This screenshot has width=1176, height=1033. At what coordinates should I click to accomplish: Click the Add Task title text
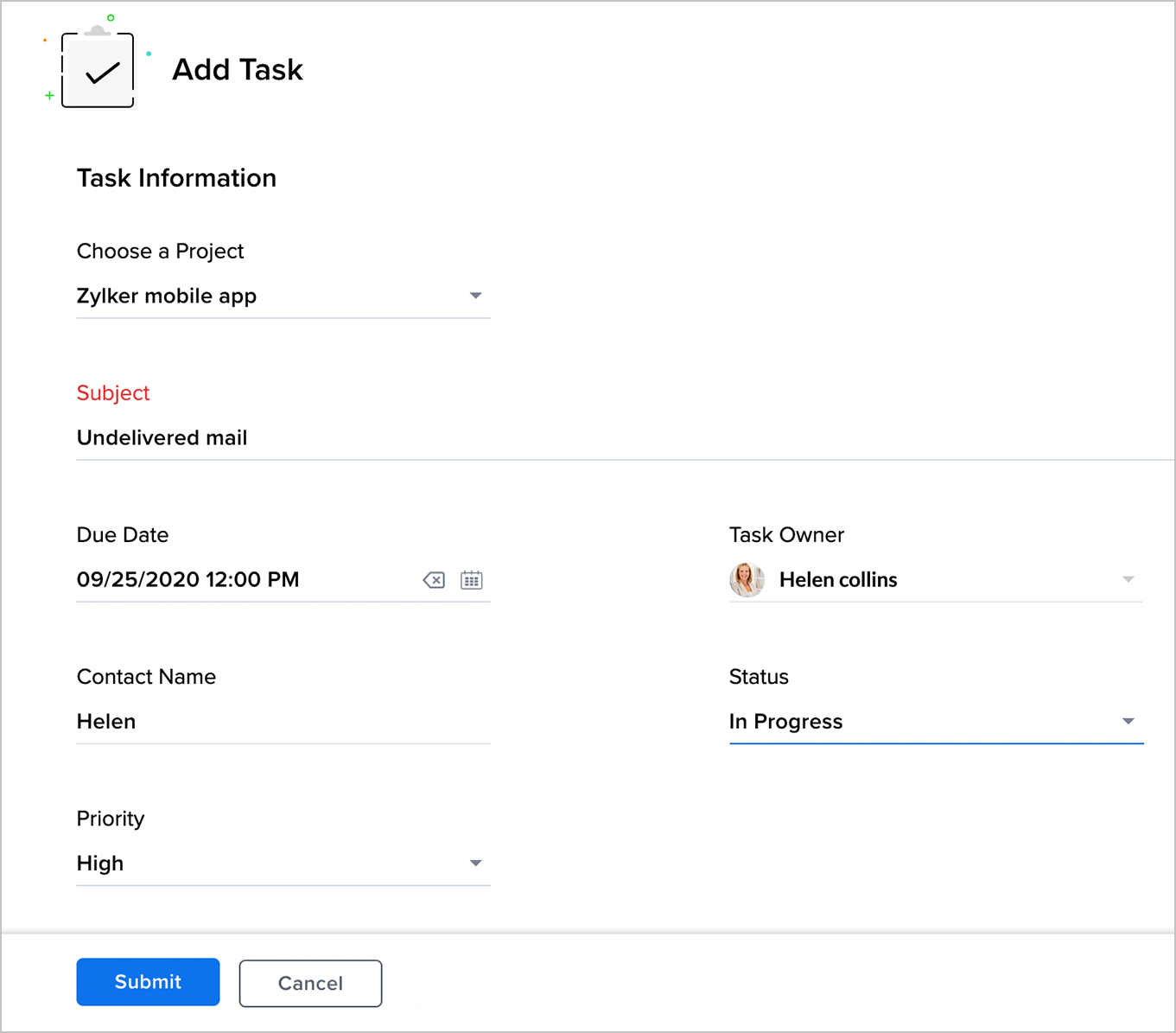pos(238,69)
